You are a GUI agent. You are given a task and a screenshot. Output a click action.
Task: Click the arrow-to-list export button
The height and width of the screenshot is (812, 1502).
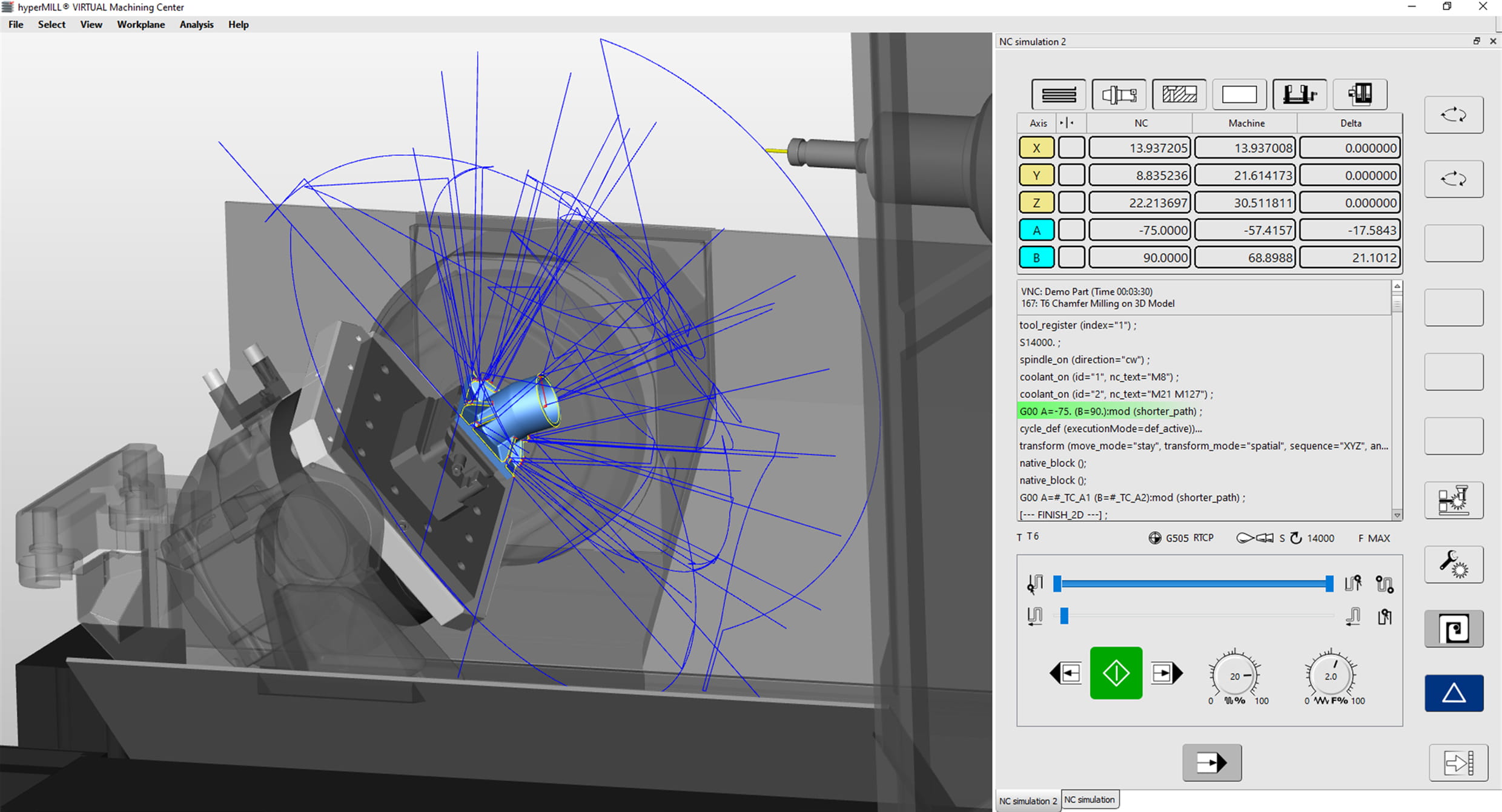(x=1458, y=762)
